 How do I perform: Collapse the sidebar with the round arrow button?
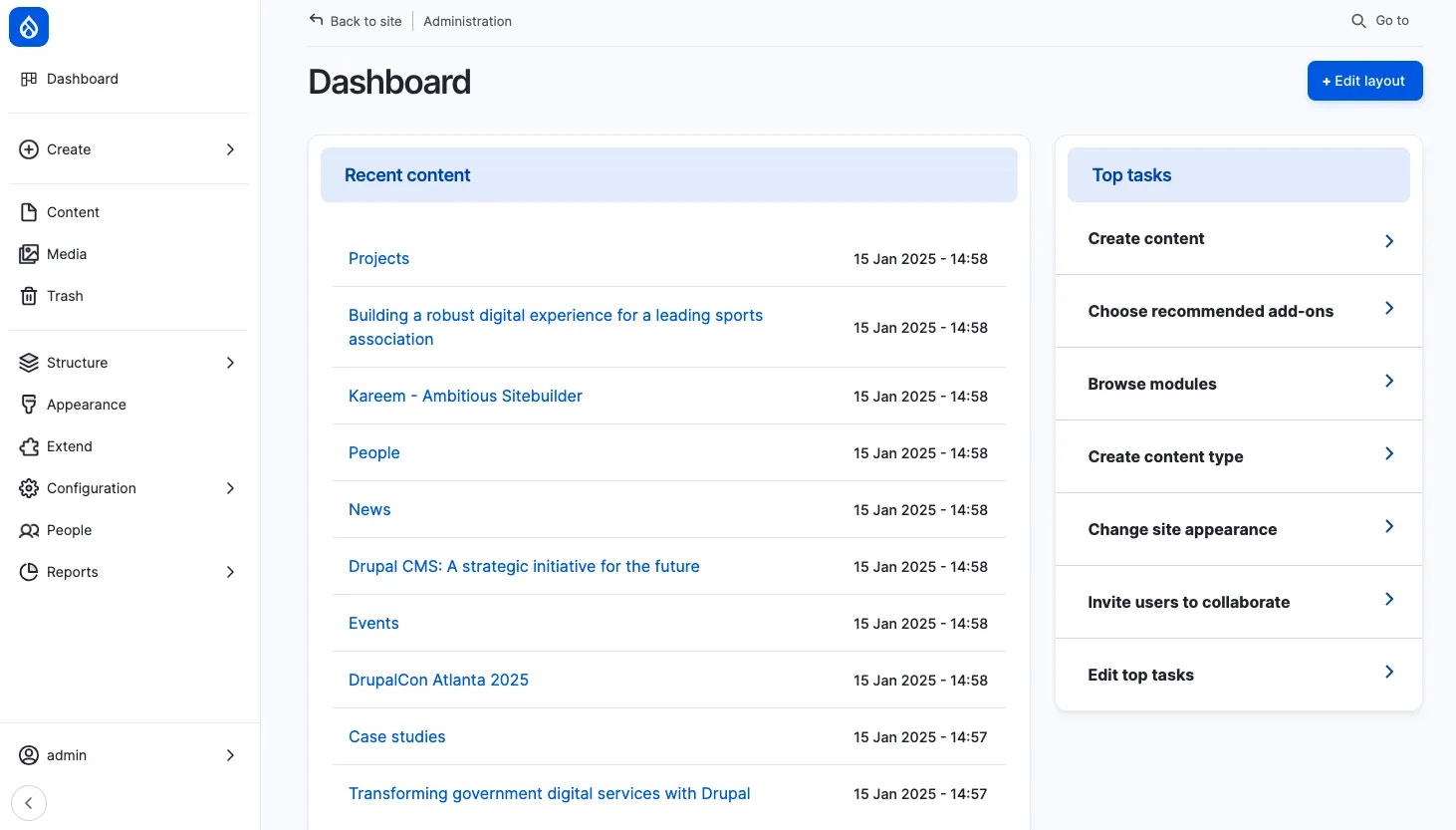click(29, 803)
